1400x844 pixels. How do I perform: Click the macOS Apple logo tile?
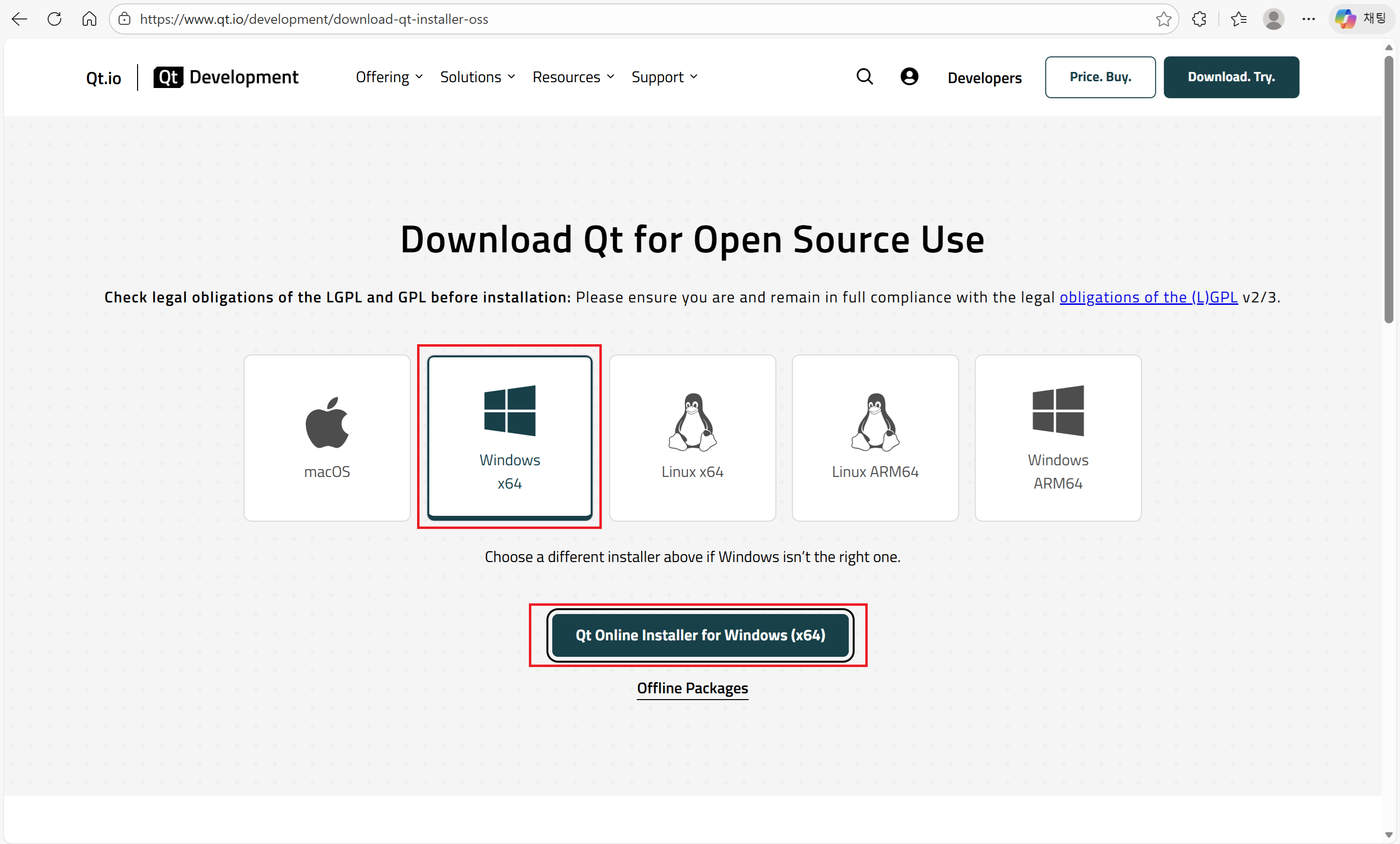pyautogui.click(x=327, y=423)
